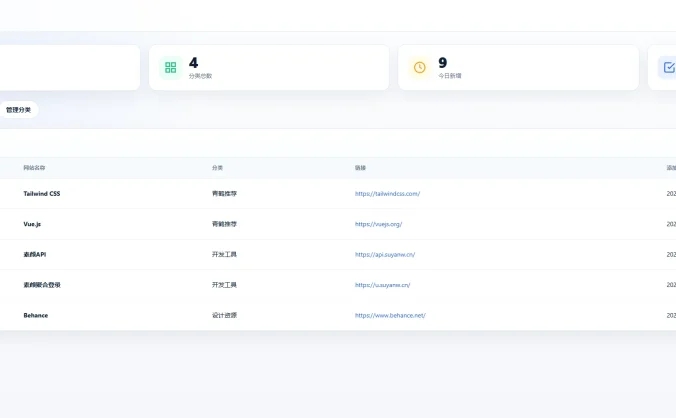Screen dimensions: 676x418
Task: Select the Behance site name
Action: tap(36, 315)
